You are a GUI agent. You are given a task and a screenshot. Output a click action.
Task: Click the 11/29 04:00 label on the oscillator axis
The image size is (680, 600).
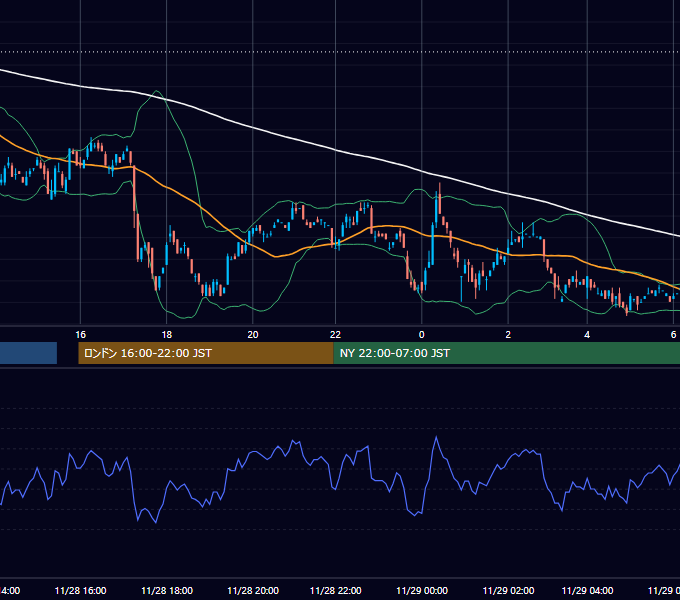[587, 590]
